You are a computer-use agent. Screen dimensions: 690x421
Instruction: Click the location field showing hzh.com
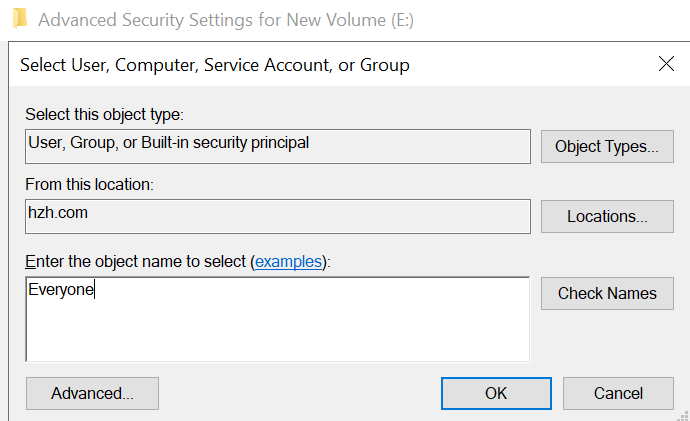(x=277, y=216)
